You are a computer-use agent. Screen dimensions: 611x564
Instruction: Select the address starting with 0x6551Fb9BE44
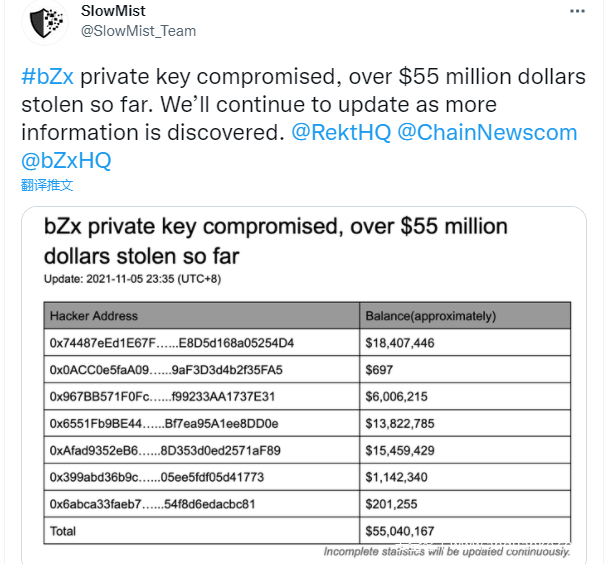click(x=164, y=424)
